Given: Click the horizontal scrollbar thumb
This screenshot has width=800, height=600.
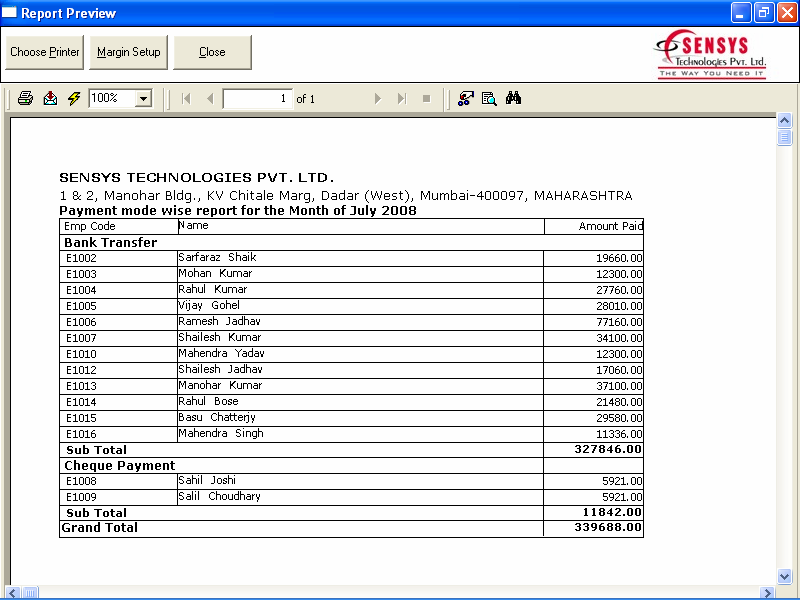Looking at the screenshot, I should point(30,593).
